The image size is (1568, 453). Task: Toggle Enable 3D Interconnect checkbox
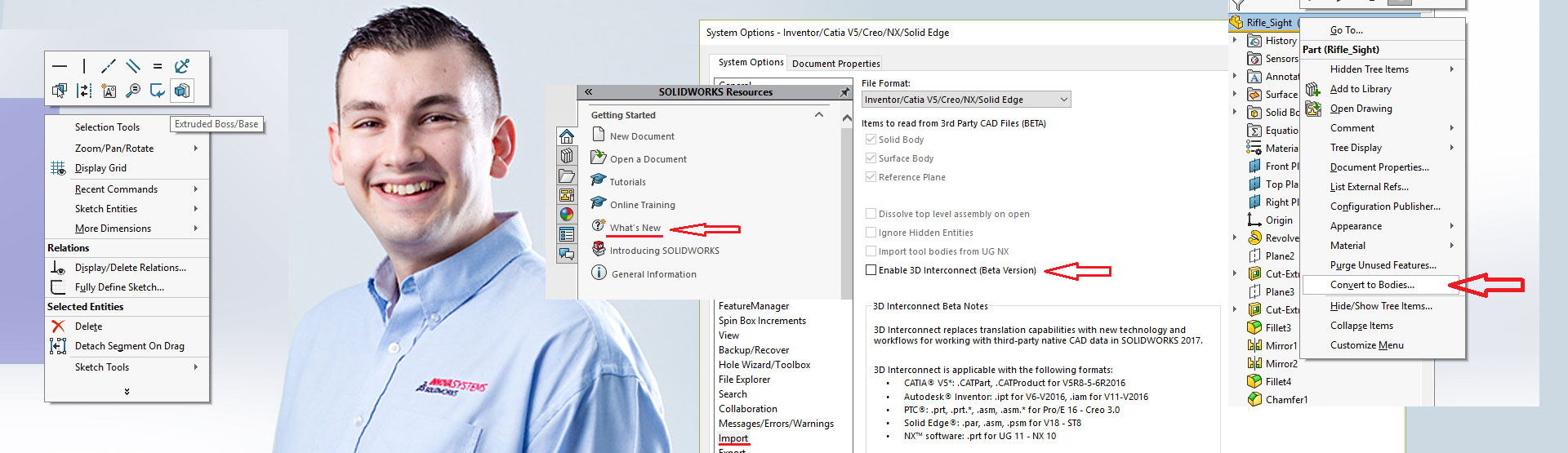point(871,270)
